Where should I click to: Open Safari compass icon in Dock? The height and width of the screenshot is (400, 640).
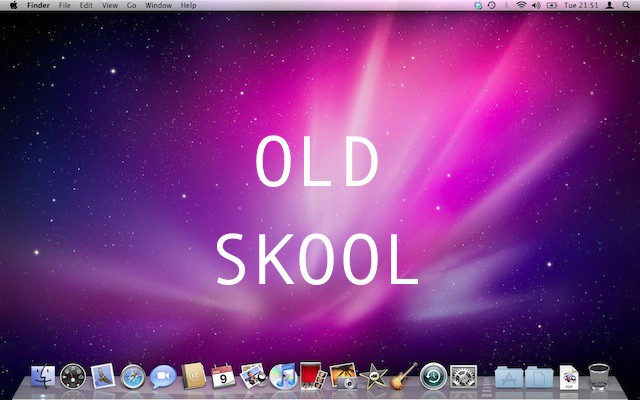pos(133,377)
